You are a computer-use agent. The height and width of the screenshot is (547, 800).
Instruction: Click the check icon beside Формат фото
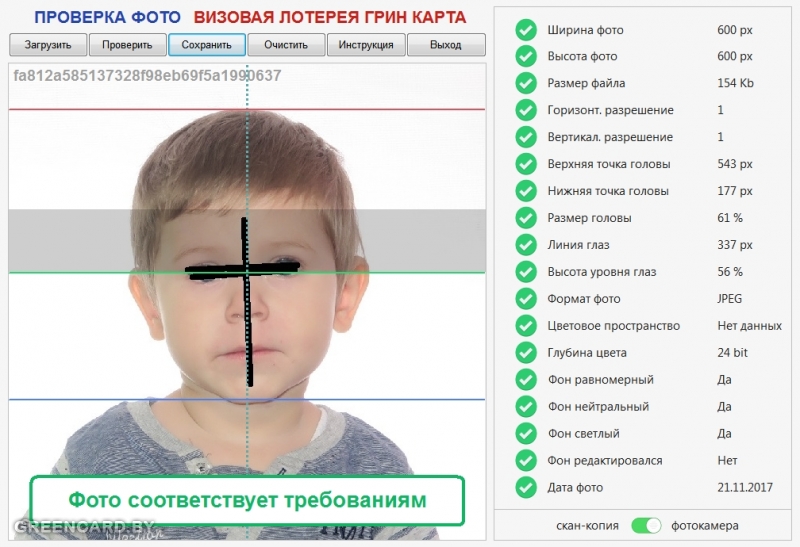(526, 299)
